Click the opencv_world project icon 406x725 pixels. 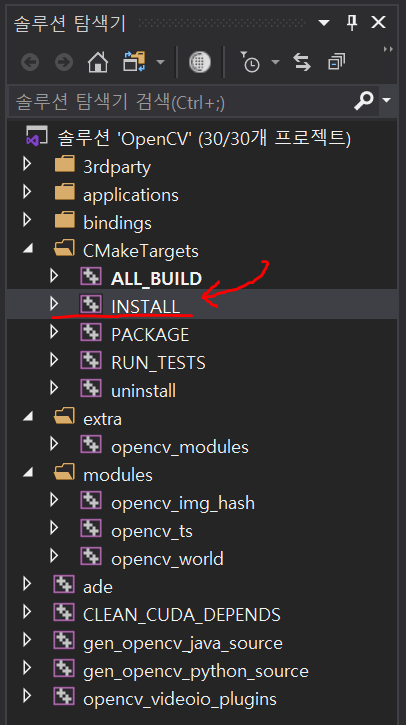point(91,557)
